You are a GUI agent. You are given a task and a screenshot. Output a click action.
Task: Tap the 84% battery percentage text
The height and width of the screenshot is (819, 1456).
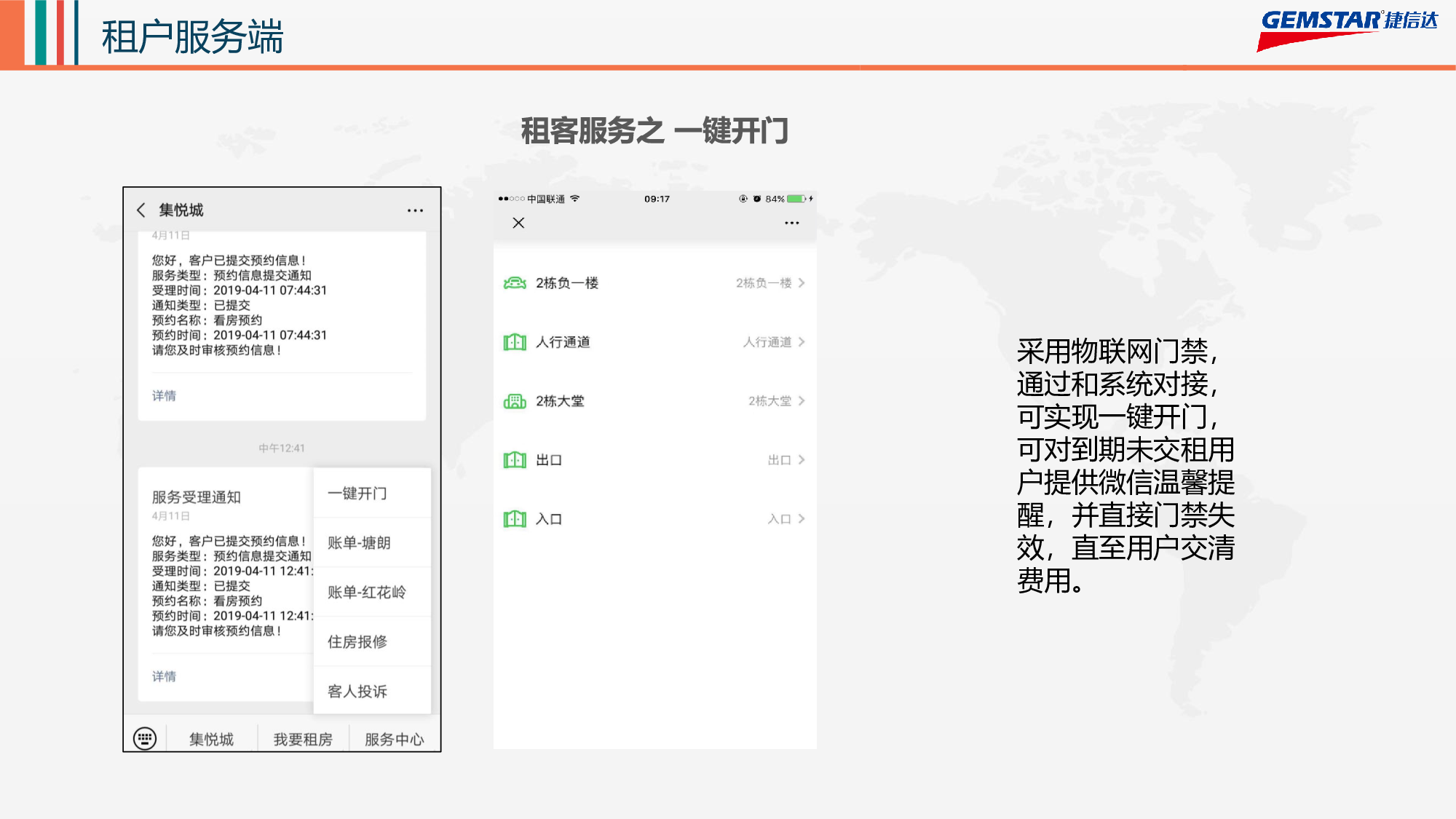775,199
